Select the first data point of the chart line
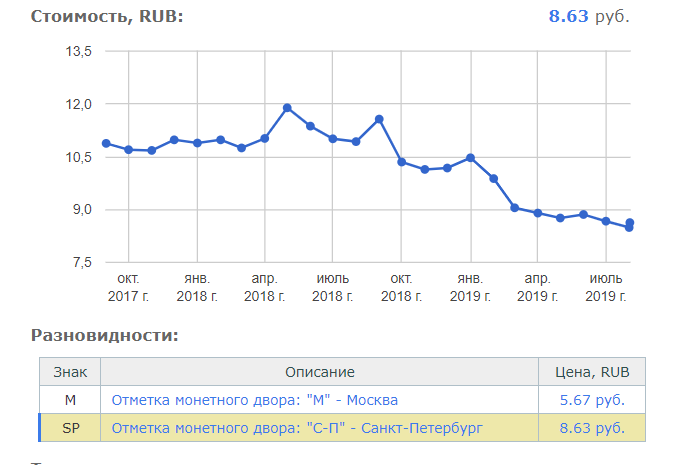The image size is (687, 465). coord(106,143)
